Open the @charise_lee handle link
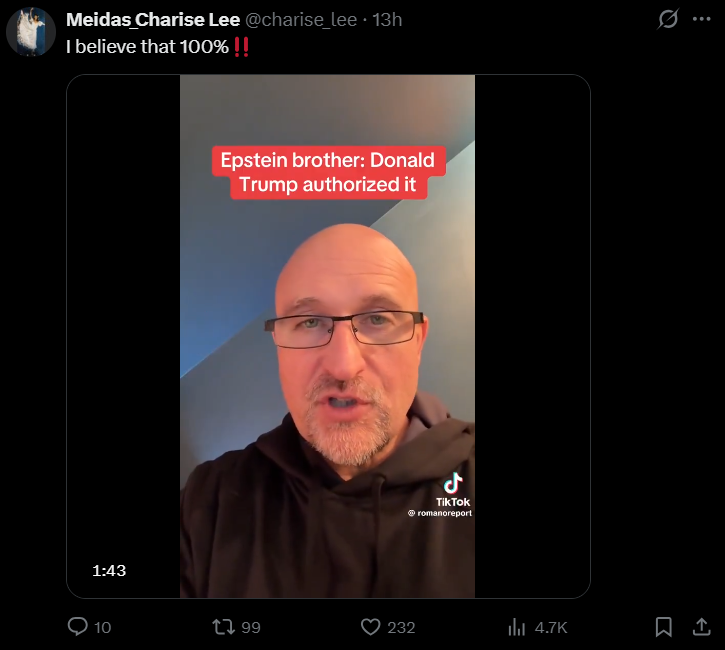The width and height of the screenshot is (725, 650). click(x=301, y=20)
